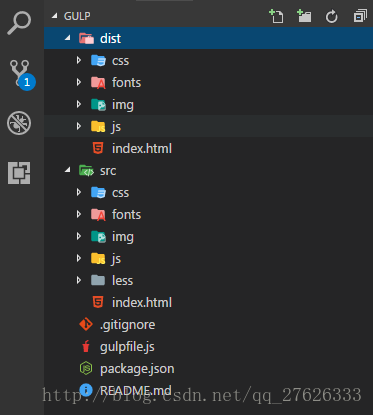Collapse all folders in explorer
The width and height of the screenshot is (373, 415).
360,16
